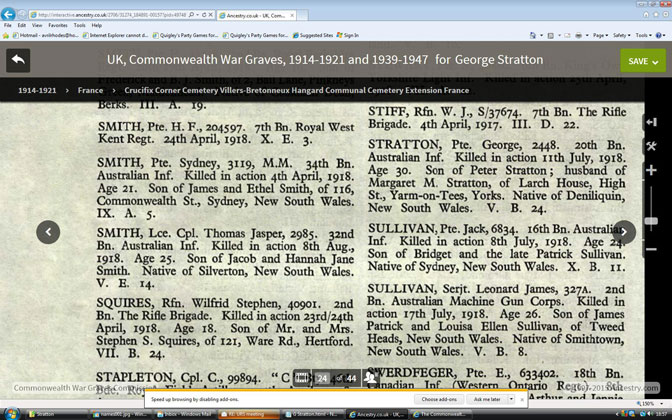Viewport: 672px width, 420px height.
Task: Dismiss the add-ons notification bar
Action: 522,399
